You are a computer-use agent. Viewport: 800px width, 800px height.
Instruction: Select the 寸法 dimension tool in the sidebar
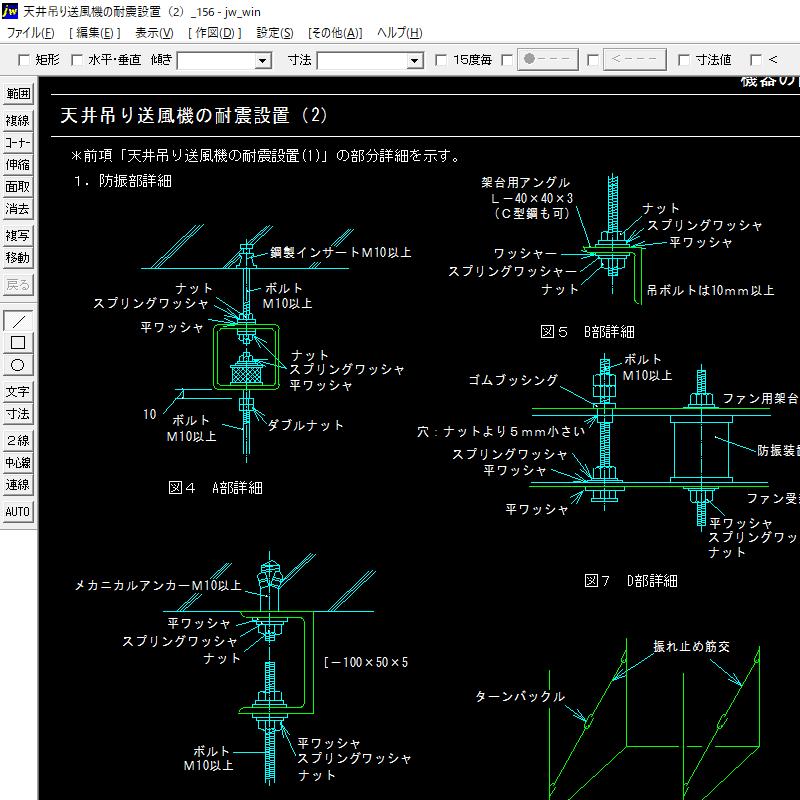(17, 412)
